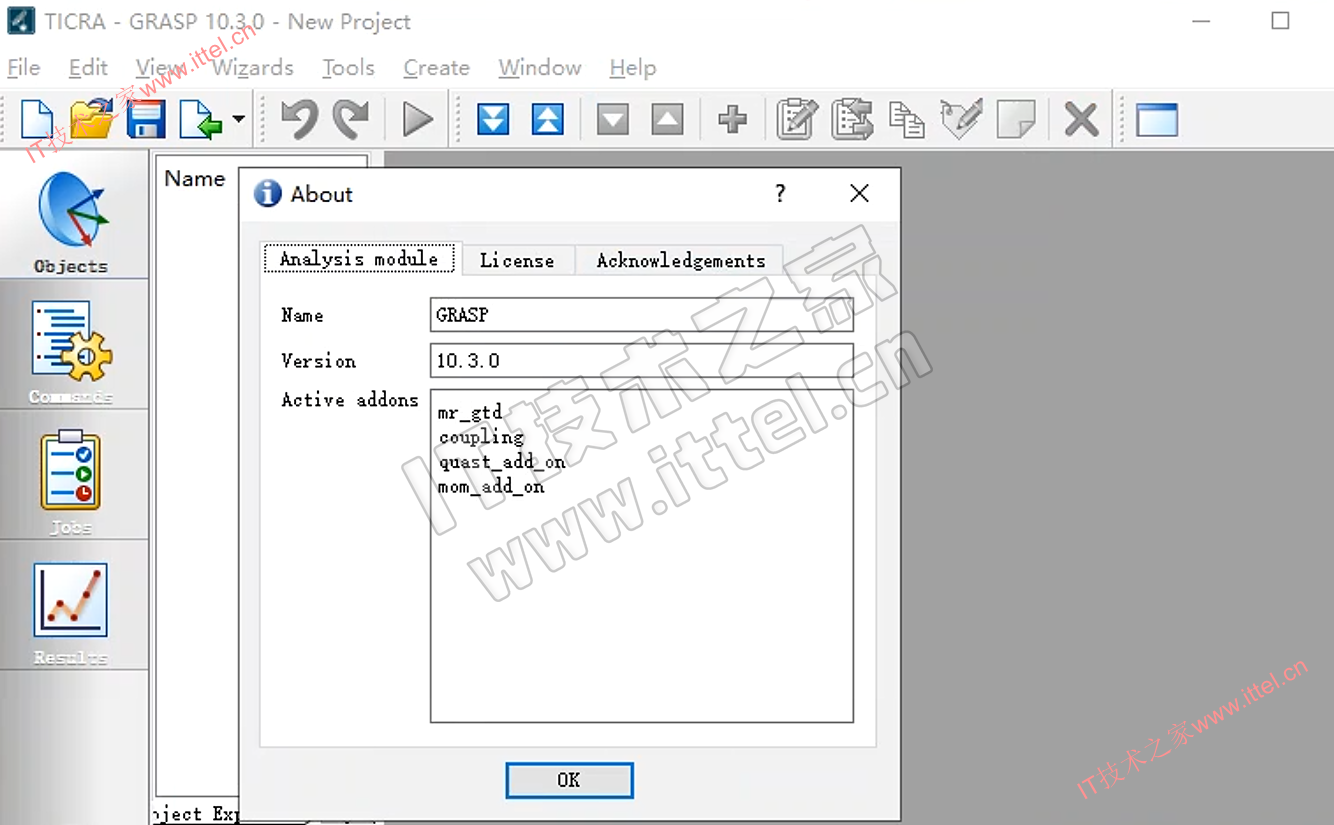Click the Undo arrow icon
The image size is (1334, 825).
coord(298,120)
